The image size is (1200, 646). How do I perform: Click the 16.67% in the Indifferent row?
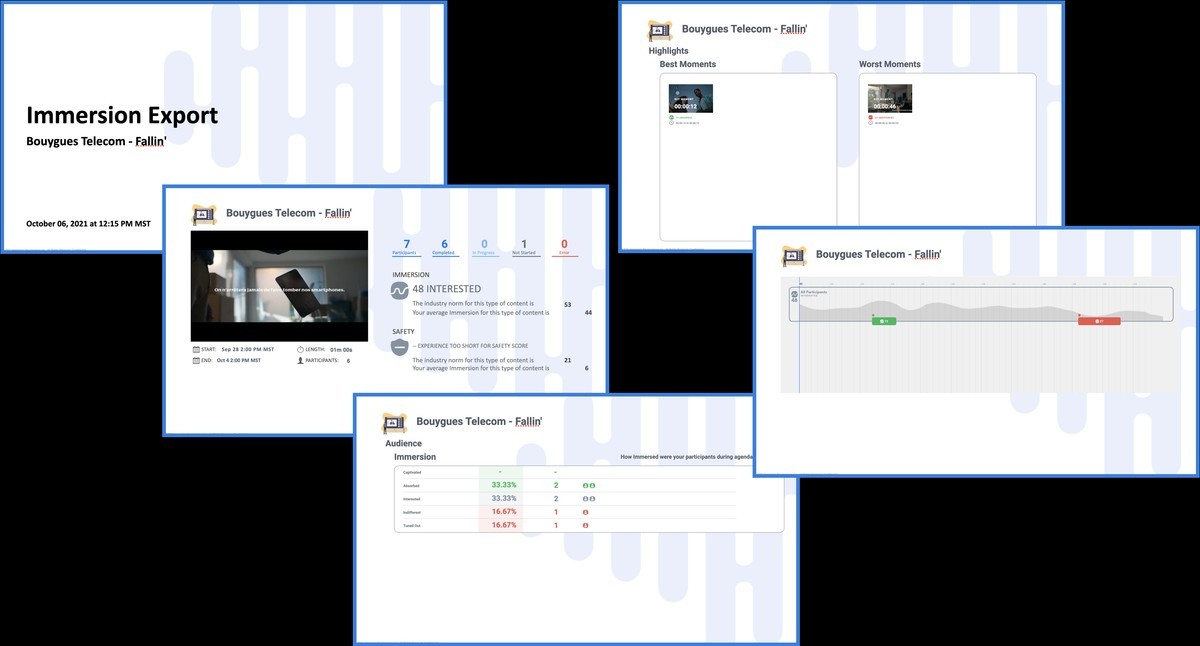tap(504, 512)
